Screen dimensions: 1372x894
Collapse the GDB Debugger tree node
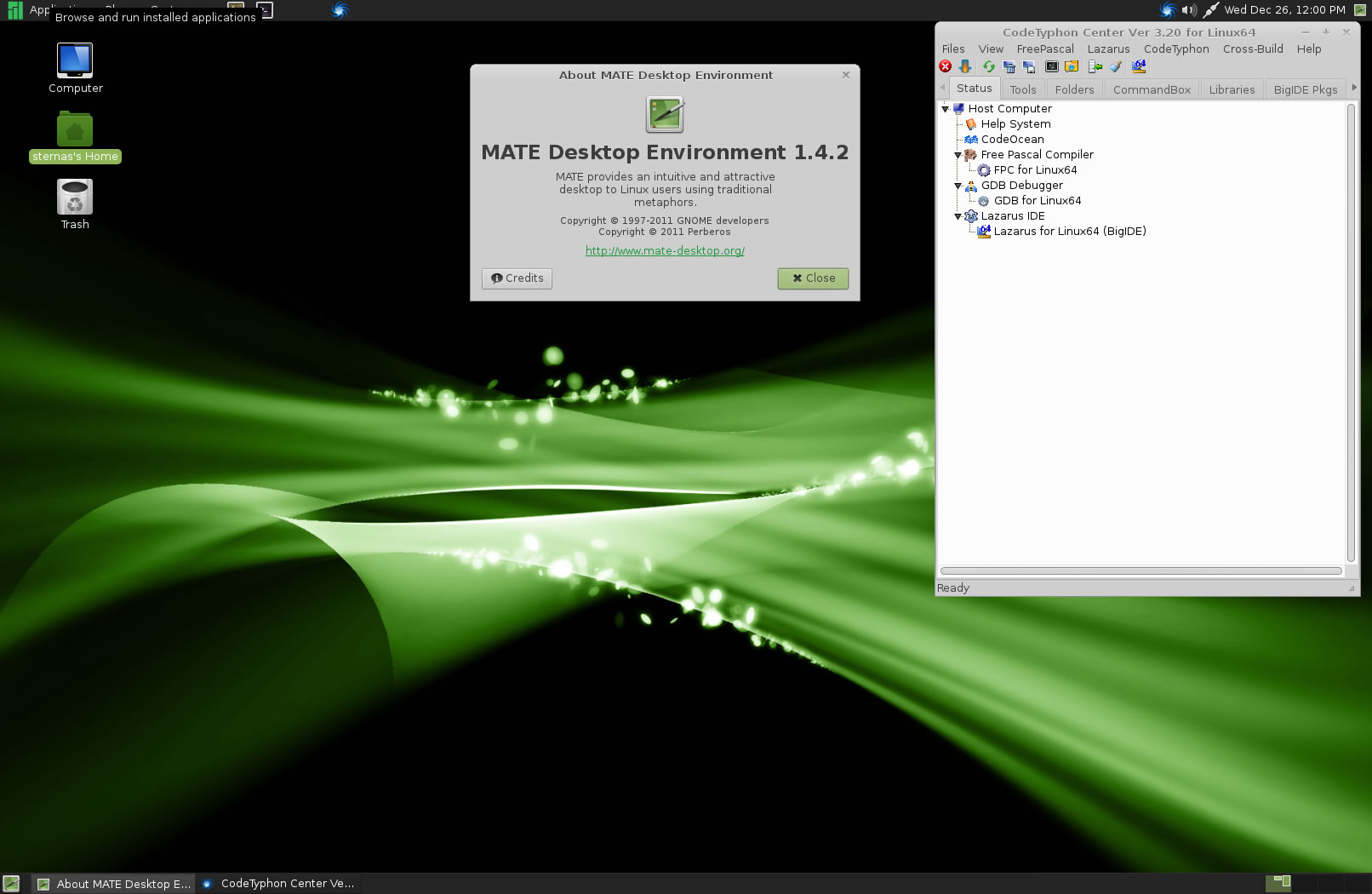tap(958, 186)
